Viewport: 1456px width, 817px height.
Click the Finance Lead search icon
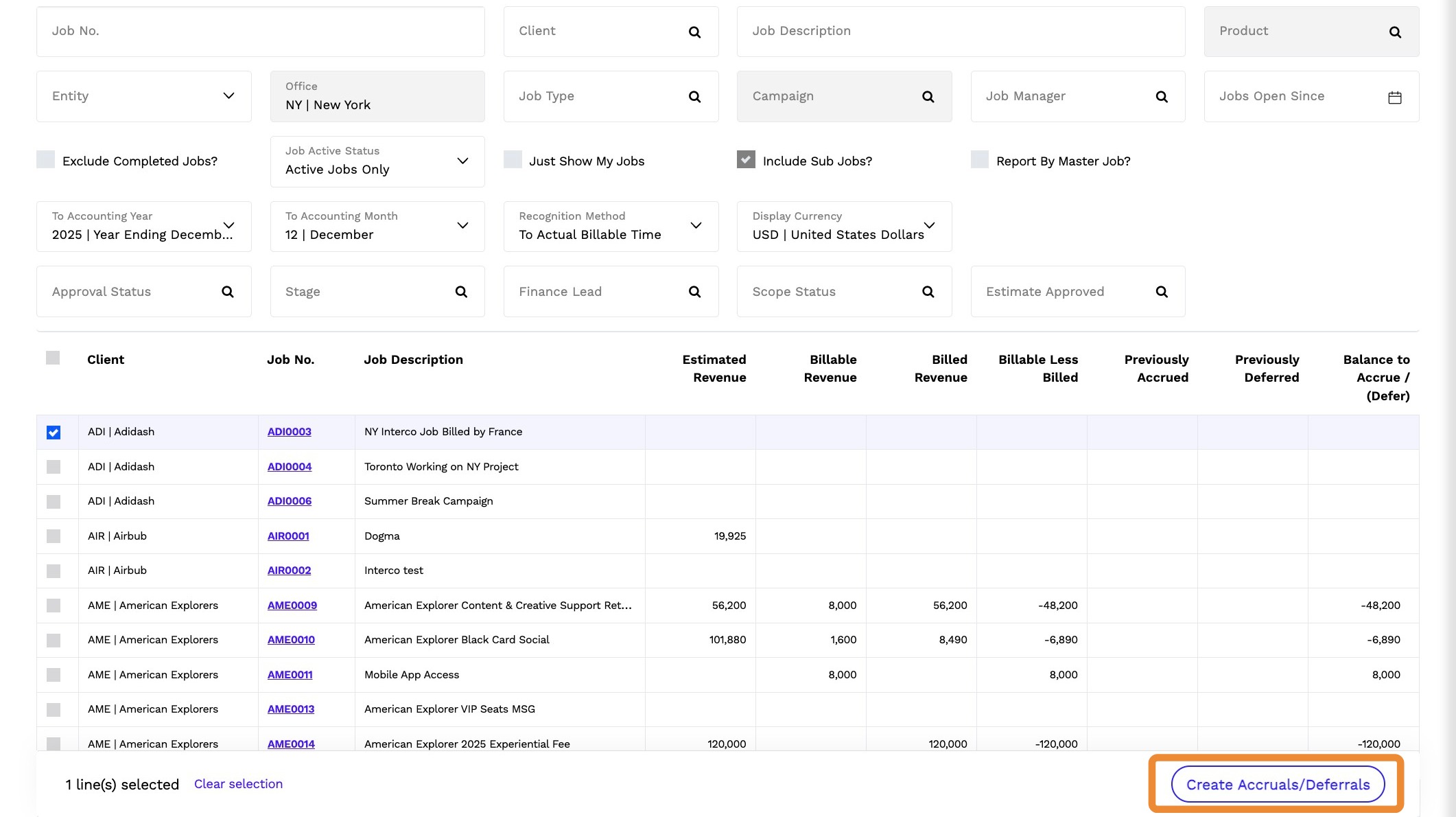(x=694, y=292)
